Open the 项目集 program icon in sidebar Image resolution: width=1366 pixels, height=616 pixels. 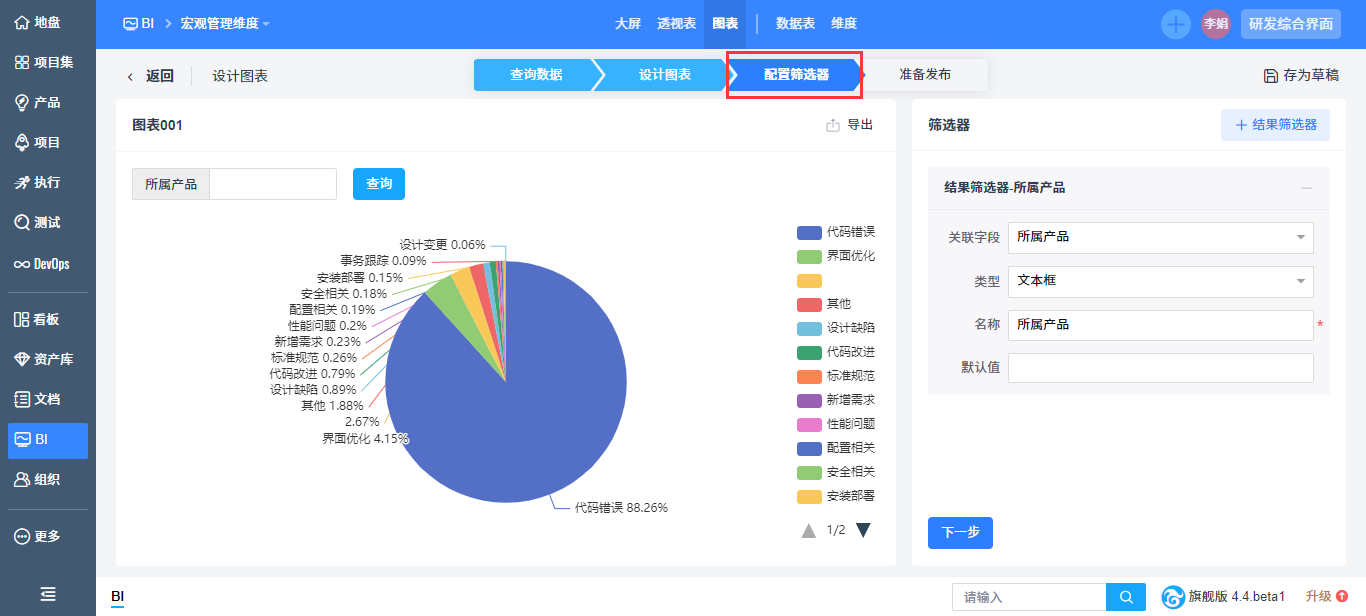point(21,62)
